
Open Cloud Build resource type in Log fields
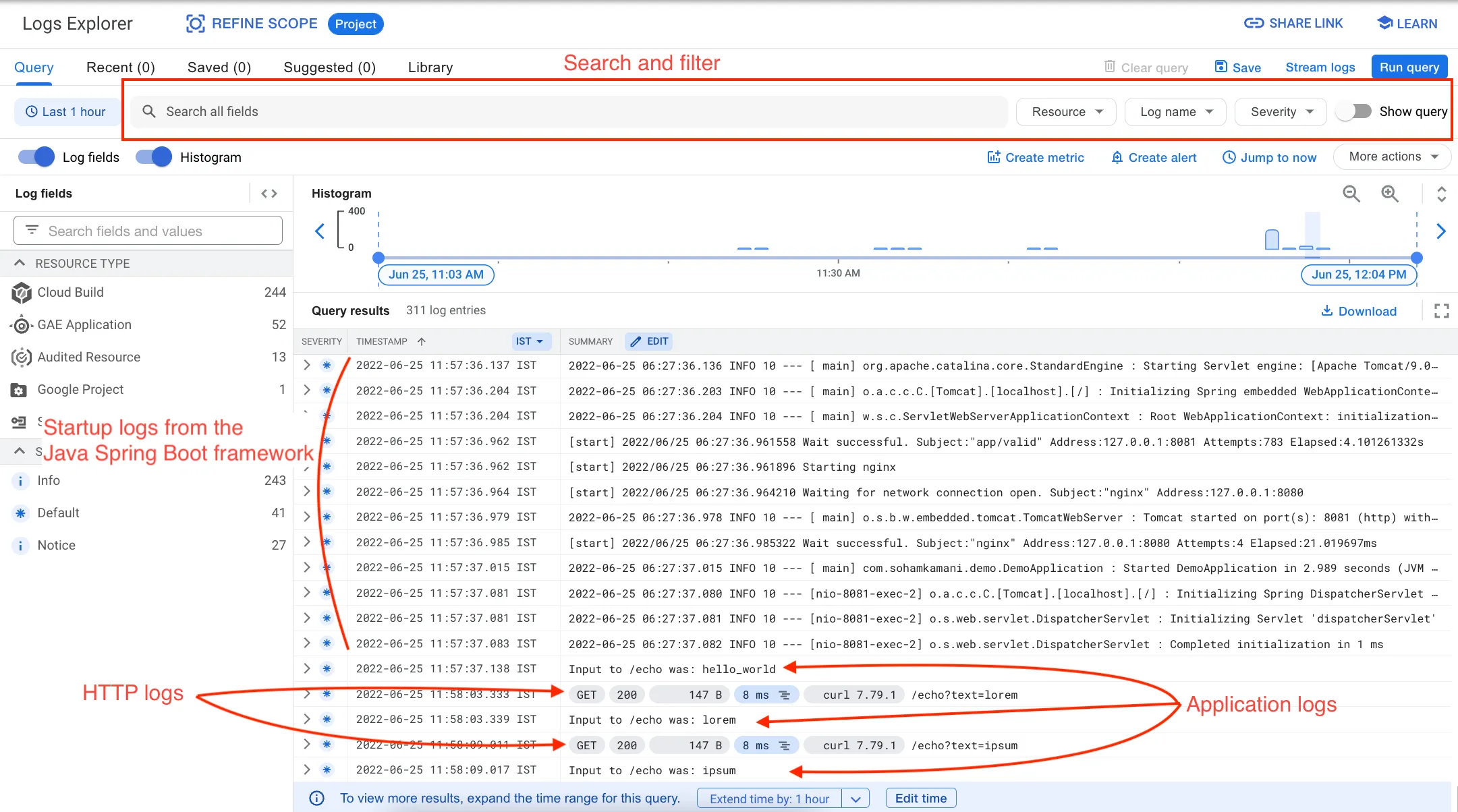(70, 292)
